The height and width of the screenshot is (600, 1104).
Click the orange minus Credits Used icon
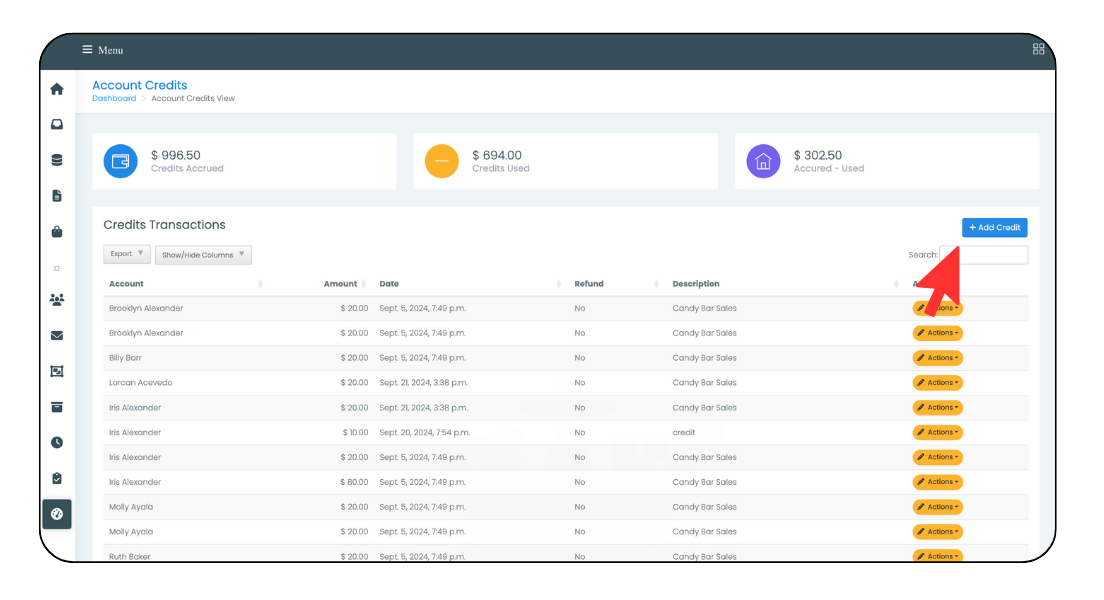tap(441, 161)
